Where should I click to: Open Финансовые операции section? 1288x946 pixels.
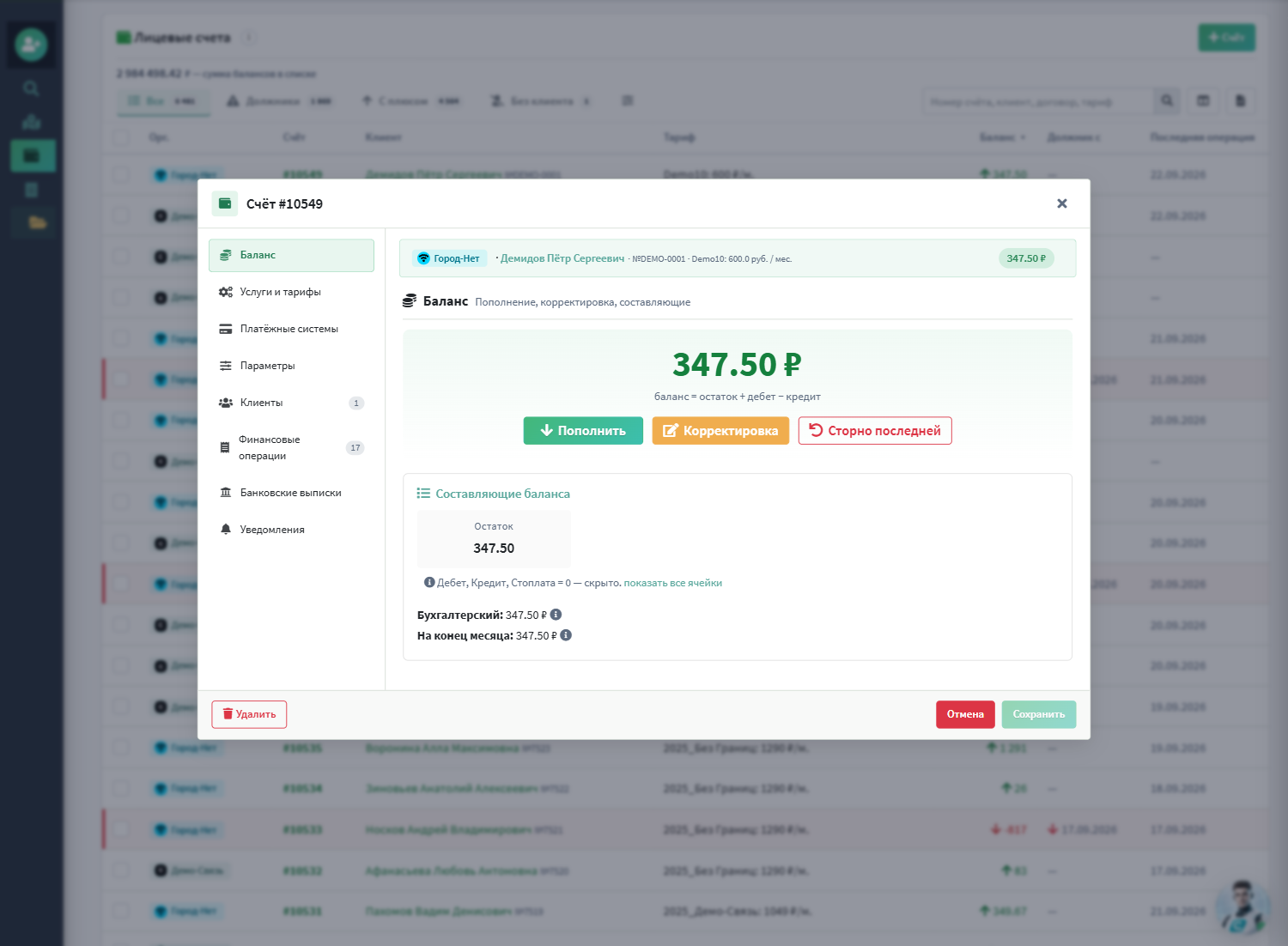[291, 447]
